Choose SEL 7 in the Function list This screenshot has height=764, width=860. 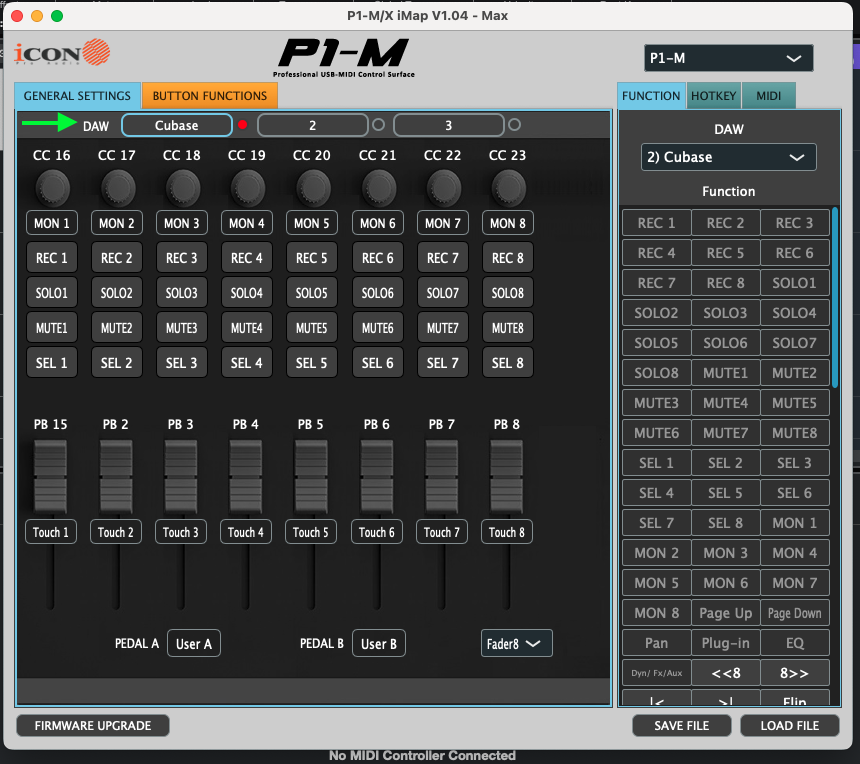point(657,523)
